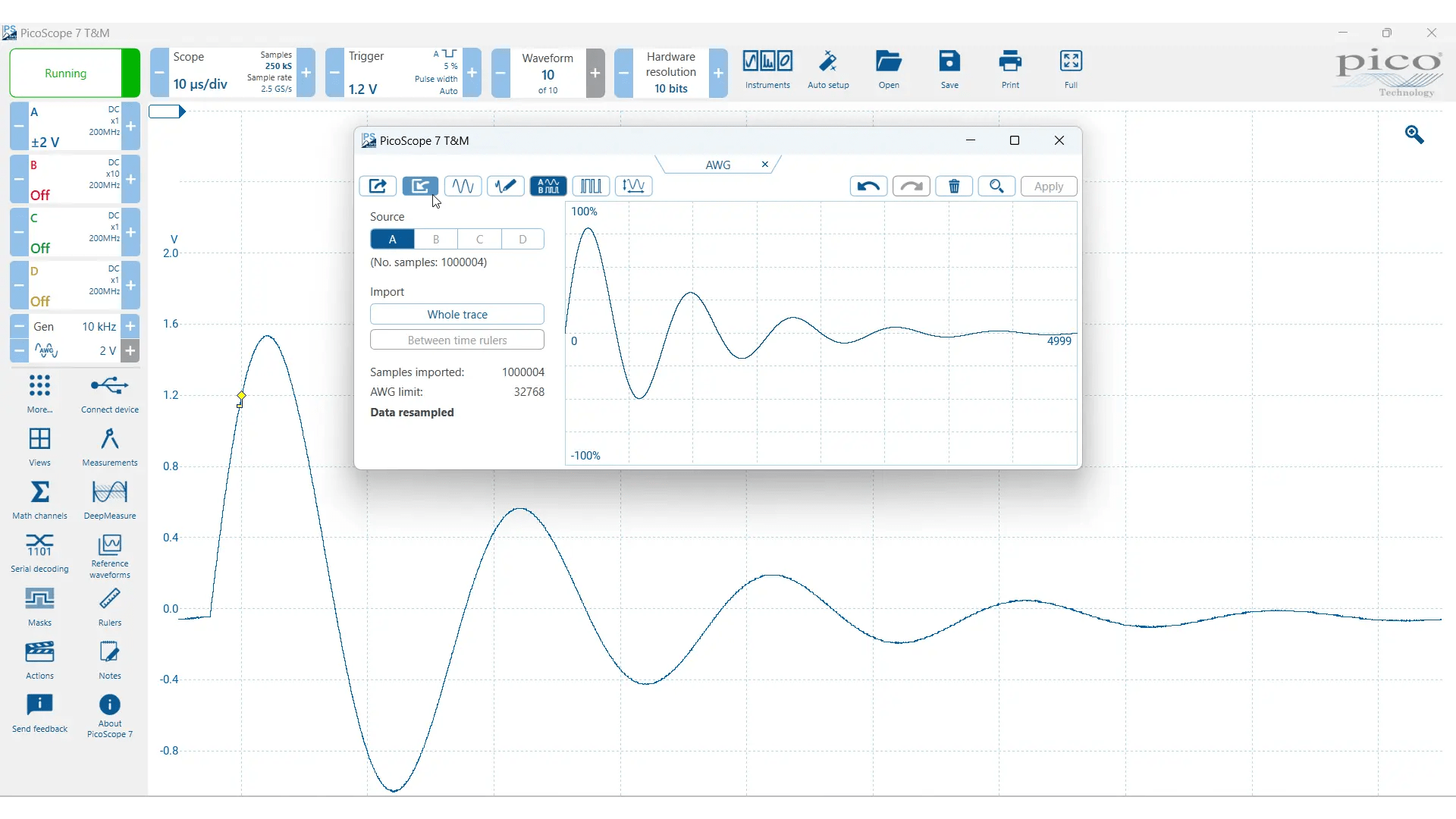Toggle the Running capture button
Image resolution: width=1456 pixels, height=819 pixels.
[x=66, y=74]
